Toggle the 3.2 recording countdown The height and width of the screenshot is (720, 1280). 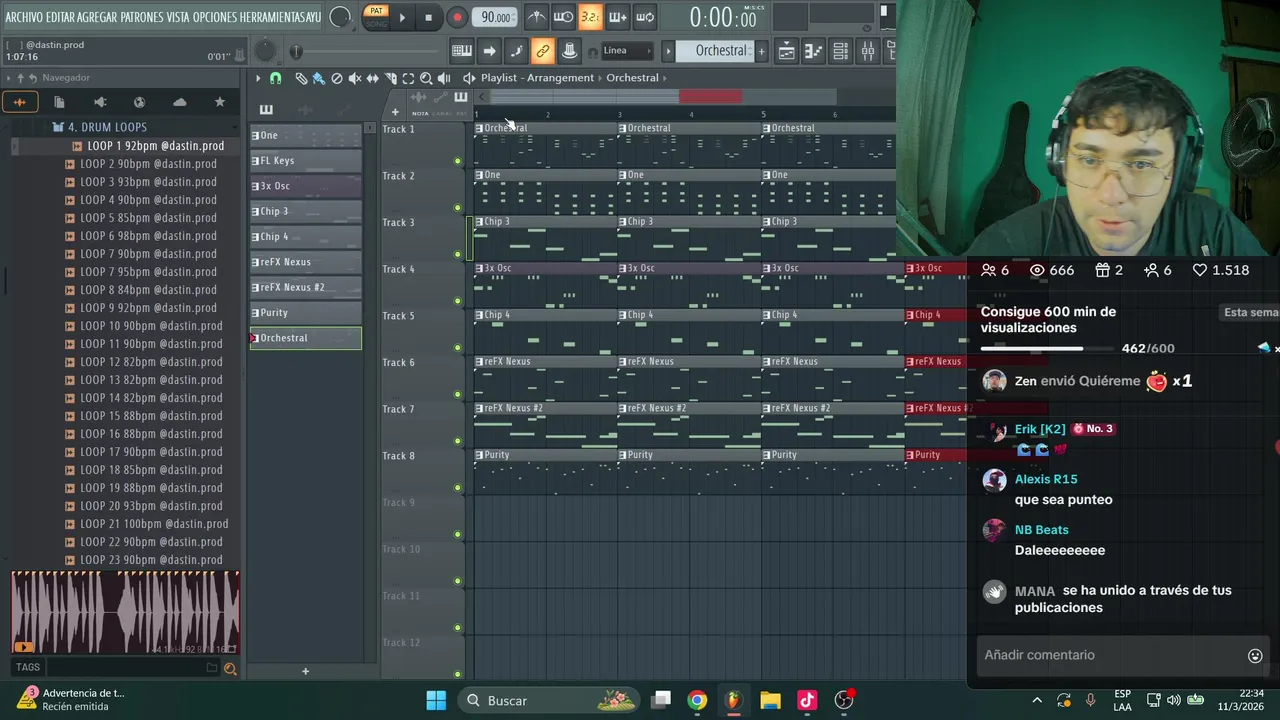(x=591, y=17)
